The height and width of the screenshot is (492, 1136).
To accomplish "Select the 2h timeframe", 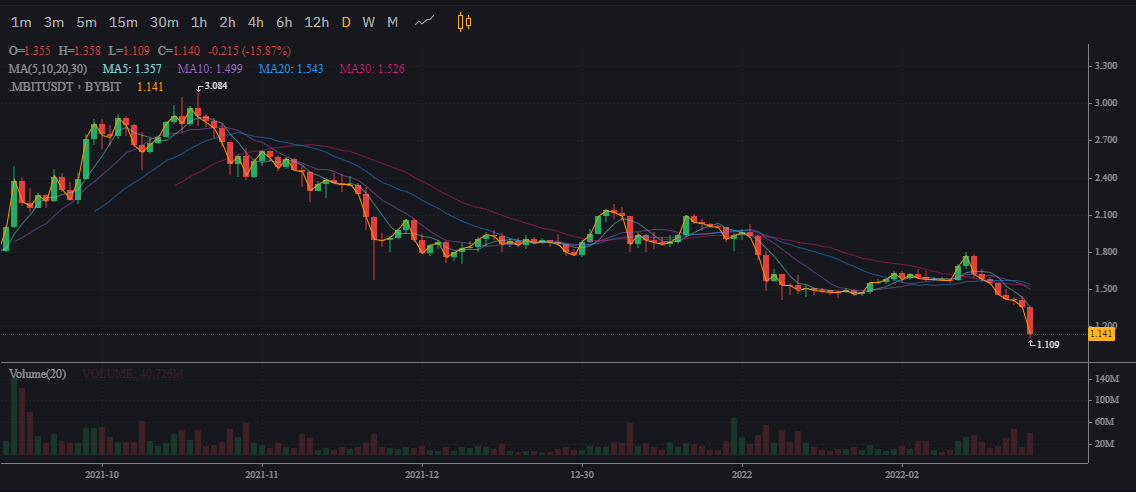I will pyautogui.click(x=227, y=22).
